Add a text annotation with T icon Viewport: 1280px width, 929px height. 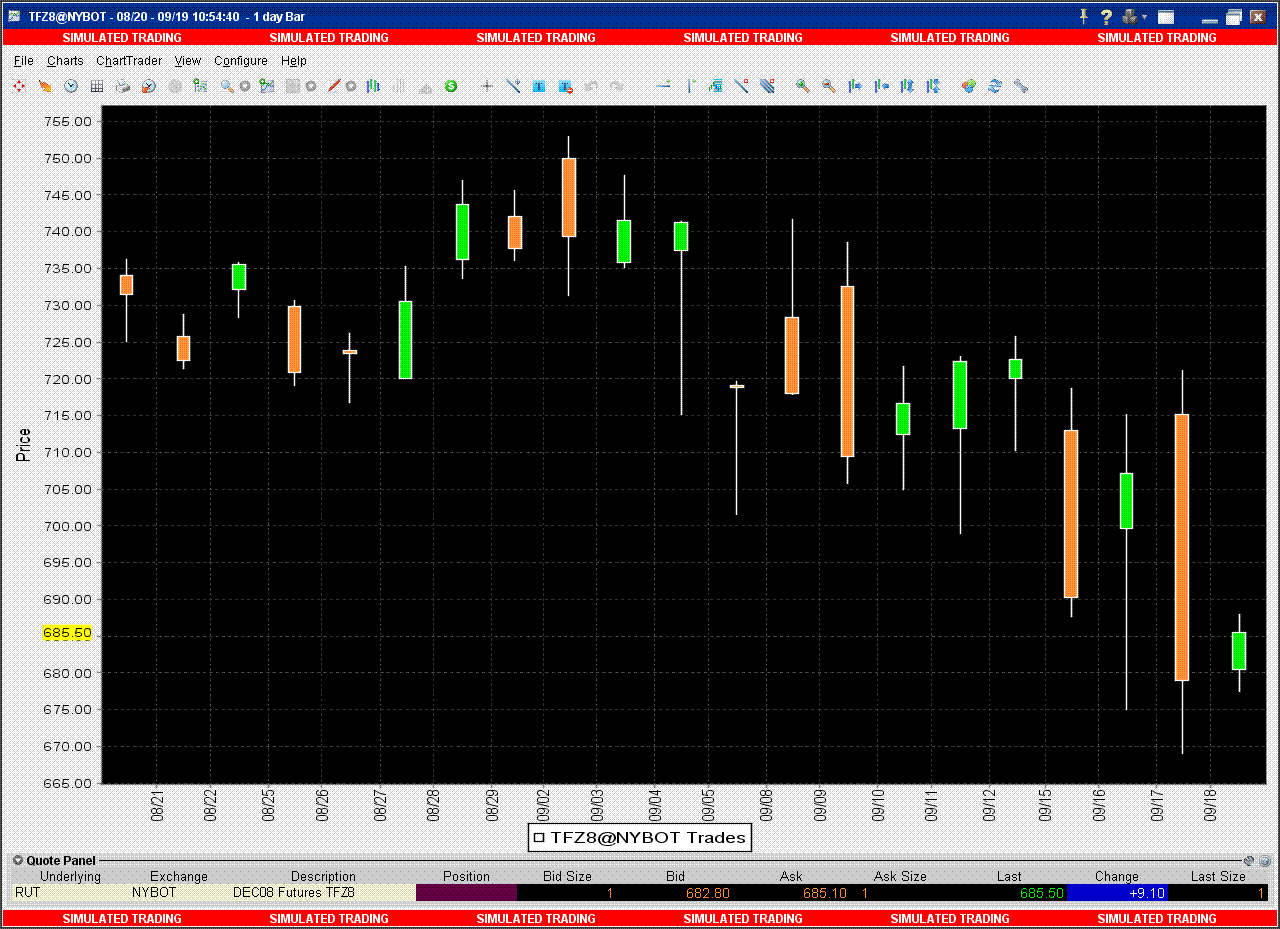pyautogui.click(x=539, y=87)
